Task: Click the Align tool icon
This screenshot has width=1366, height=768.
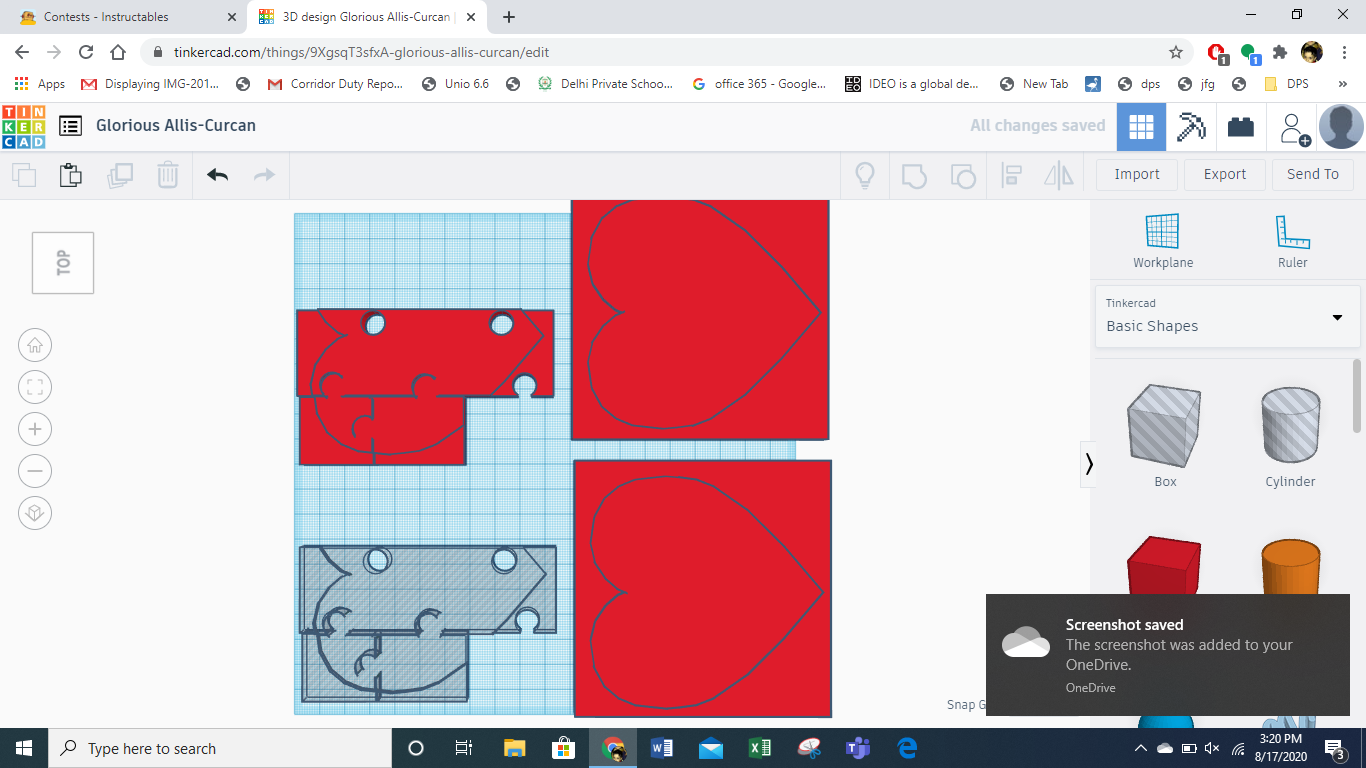Action: point(1011,176)
